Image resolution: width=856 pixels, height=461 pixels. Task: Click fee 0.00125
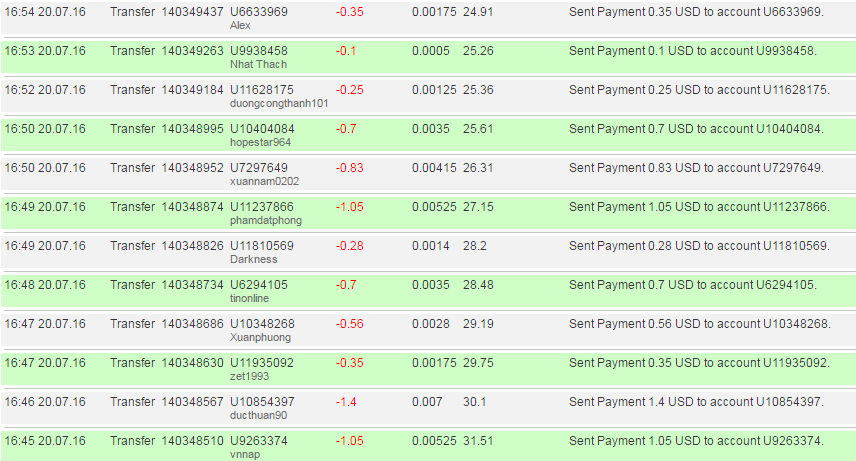pyautogui.click(x=434, y=90)
